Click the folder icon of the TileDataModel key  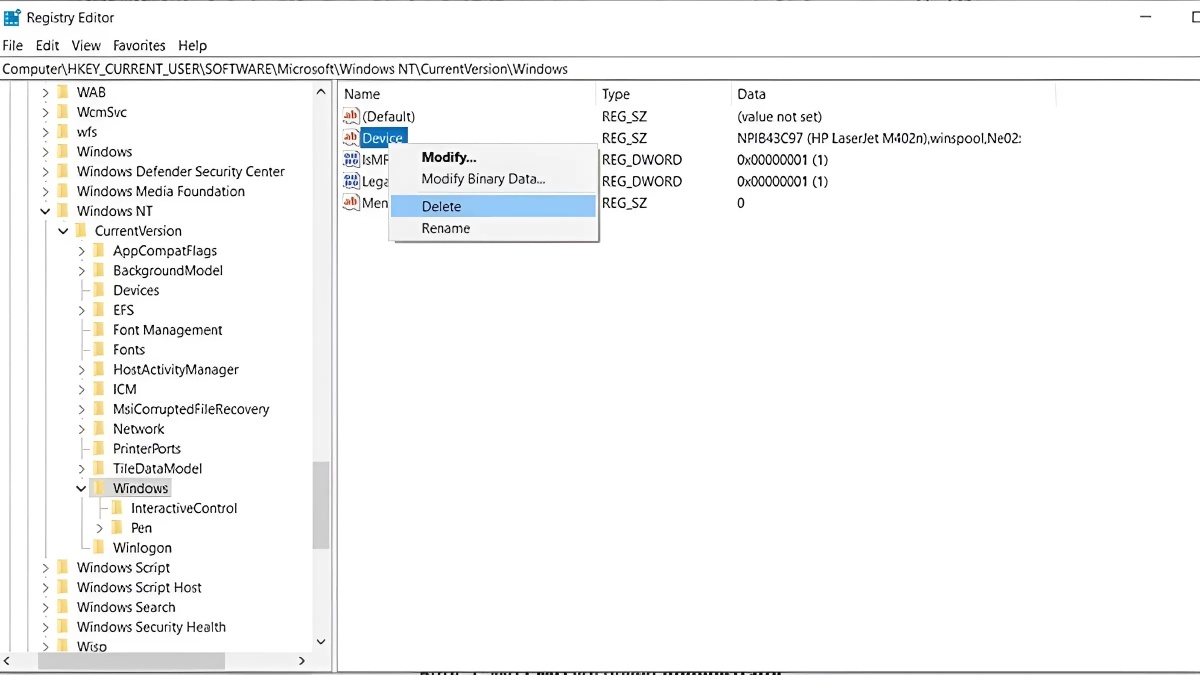pos(99,468)
